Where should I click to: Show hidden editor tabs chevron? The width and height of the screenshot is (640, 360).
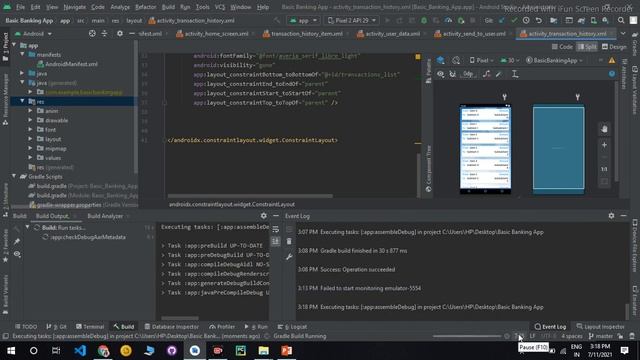623,34
